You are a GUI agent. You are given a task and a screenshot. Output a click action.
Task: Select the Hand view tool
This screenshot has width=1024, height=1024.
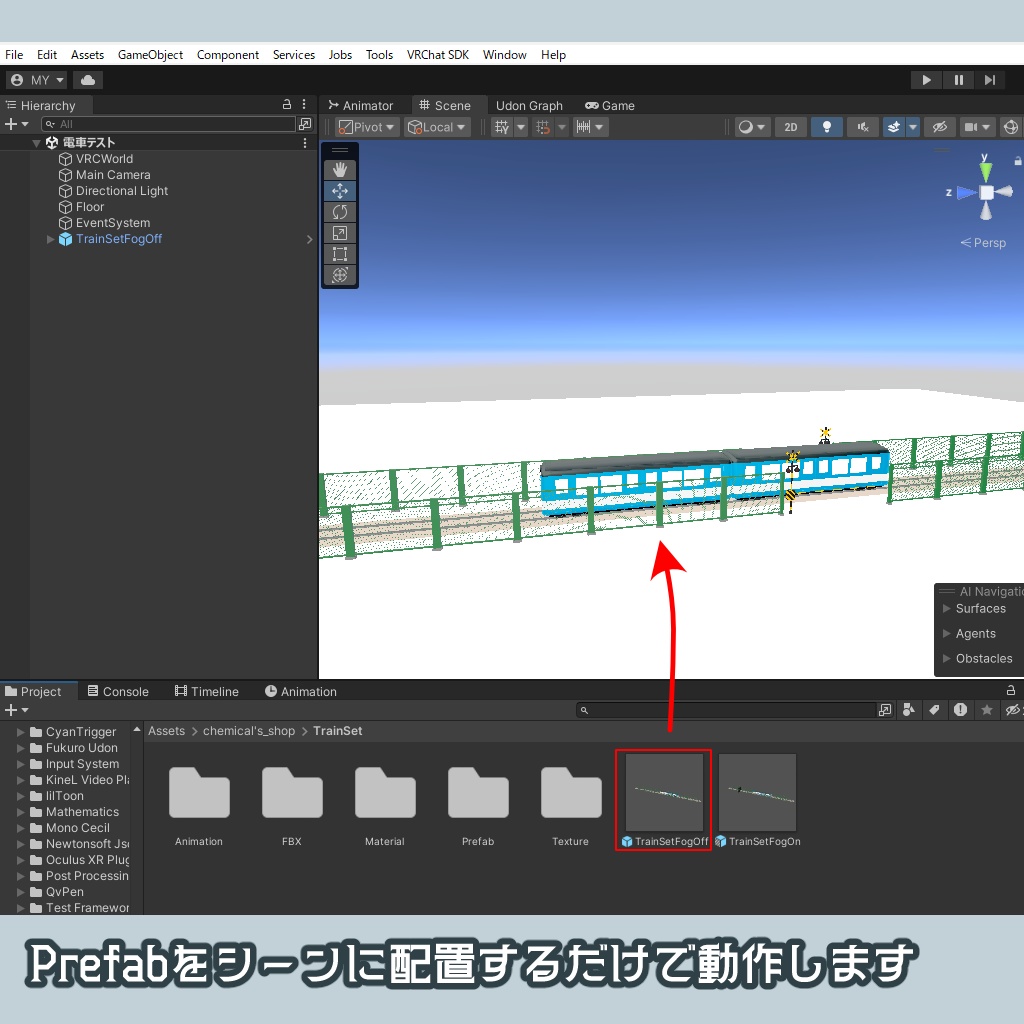339,169
